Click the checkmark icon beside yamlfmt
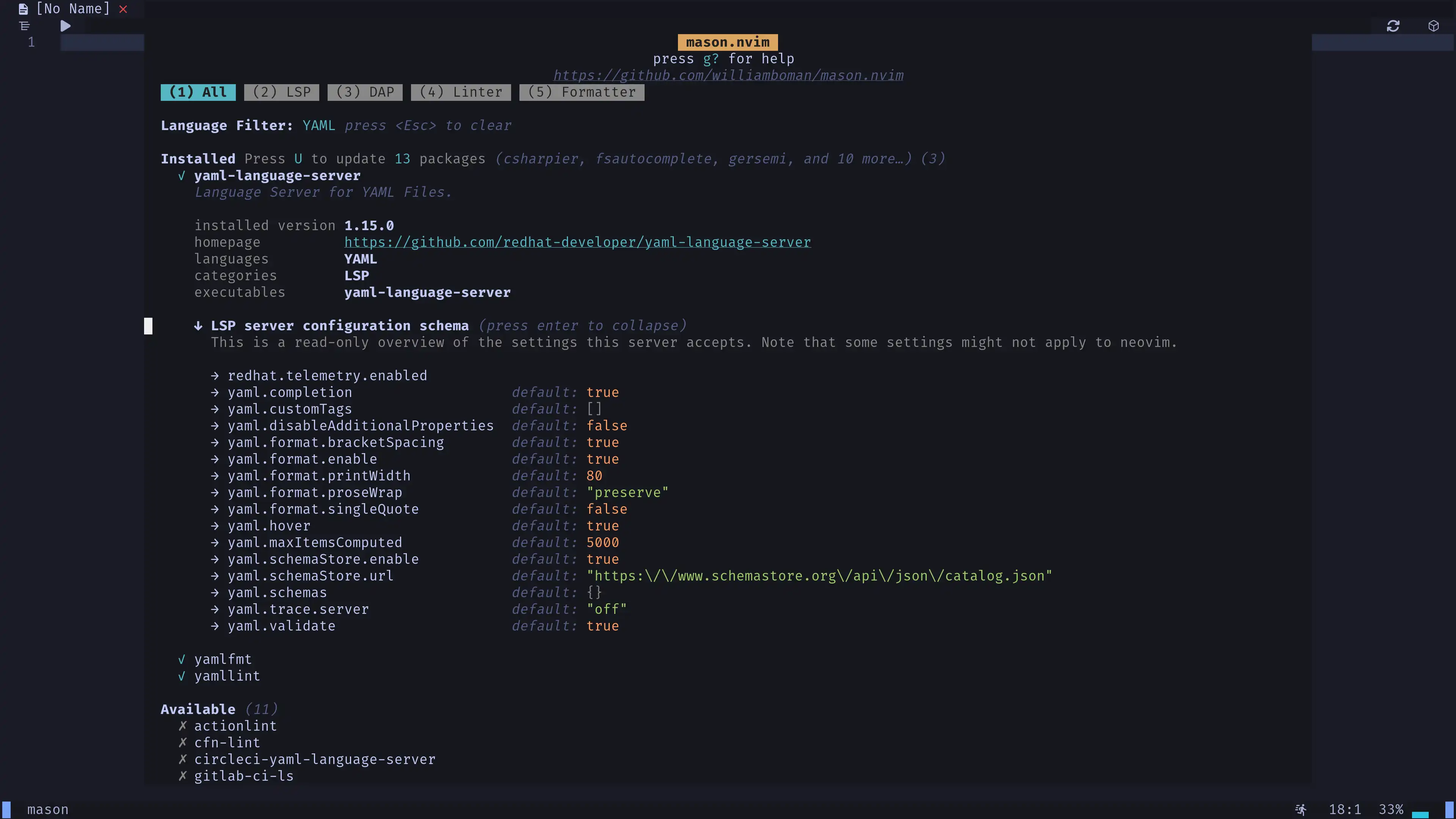 tap(182, 659)
